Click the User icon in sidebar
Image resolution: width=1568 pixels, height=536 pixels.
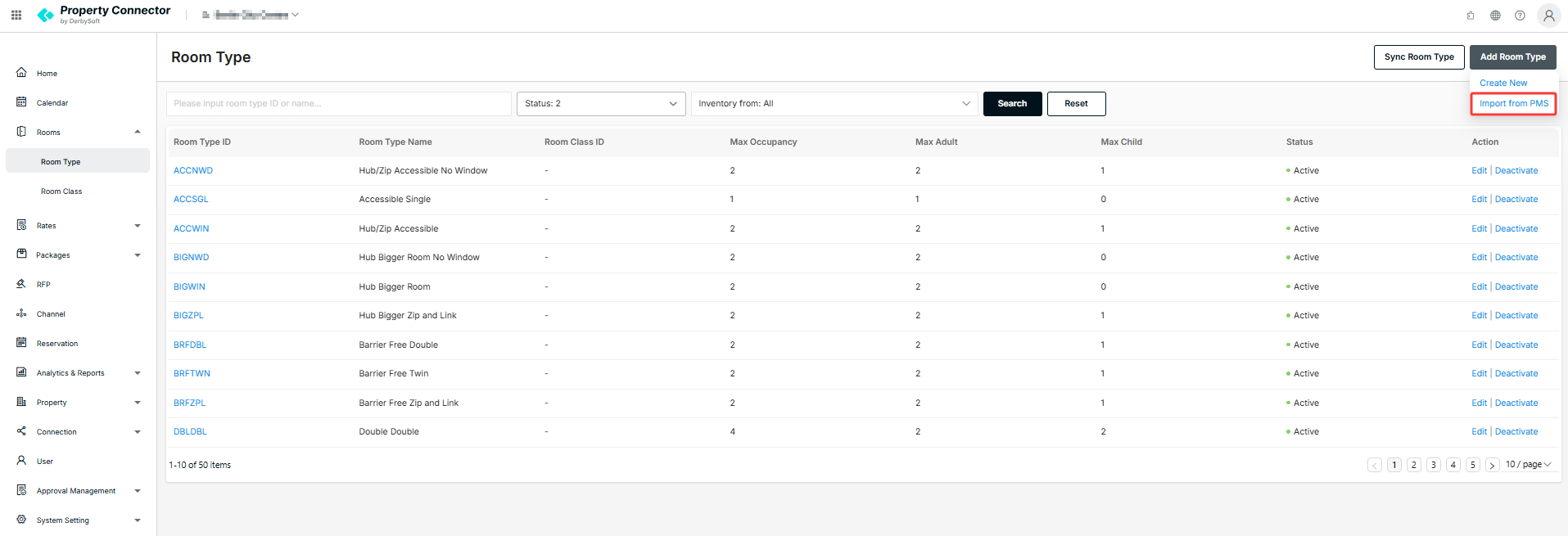pyautogui.click(x=21, y=461)
